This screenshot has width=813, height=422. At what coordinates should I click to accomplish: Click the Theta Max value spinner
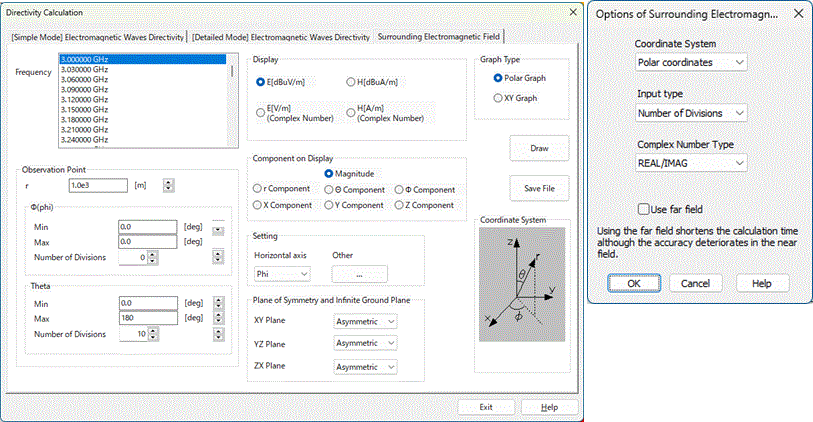pos(219,319)
